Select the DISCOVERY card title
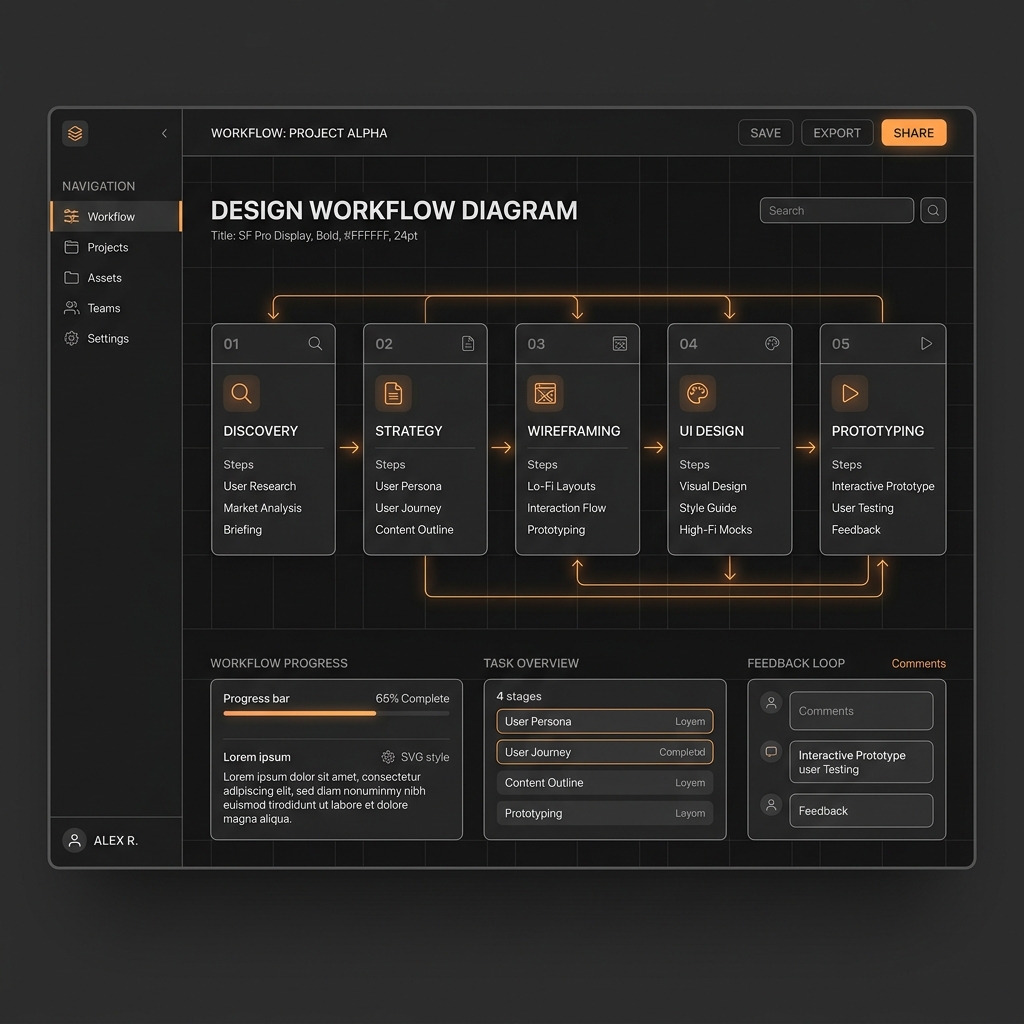 261,431
